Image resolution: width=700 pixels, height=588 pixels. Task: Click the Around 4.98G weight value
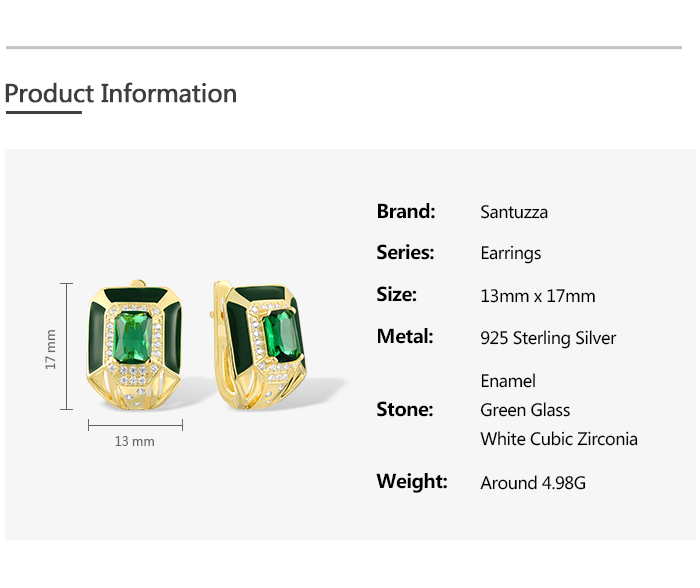(533, 483)
